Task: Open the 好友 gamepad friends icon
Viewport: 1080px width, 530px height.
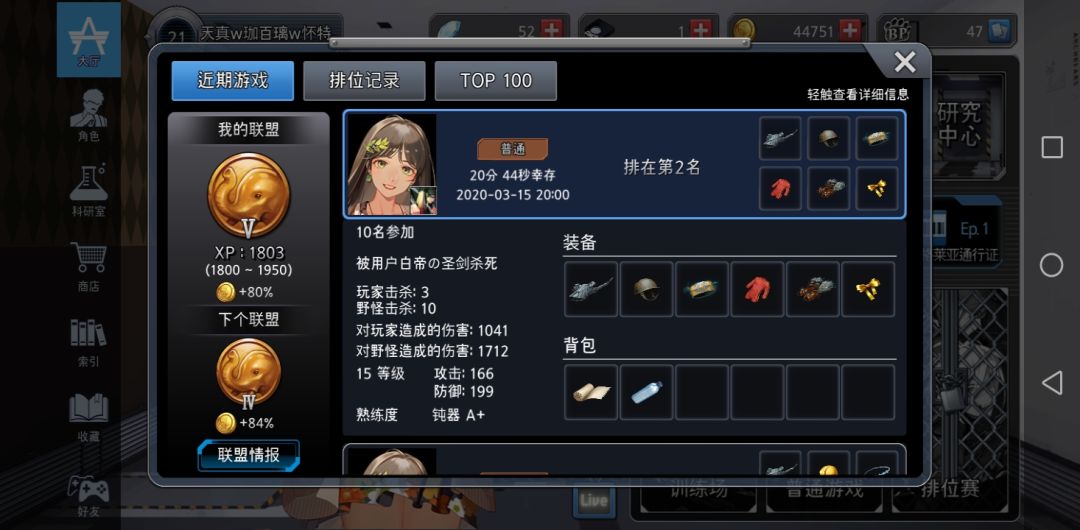Action: (89, 496)
